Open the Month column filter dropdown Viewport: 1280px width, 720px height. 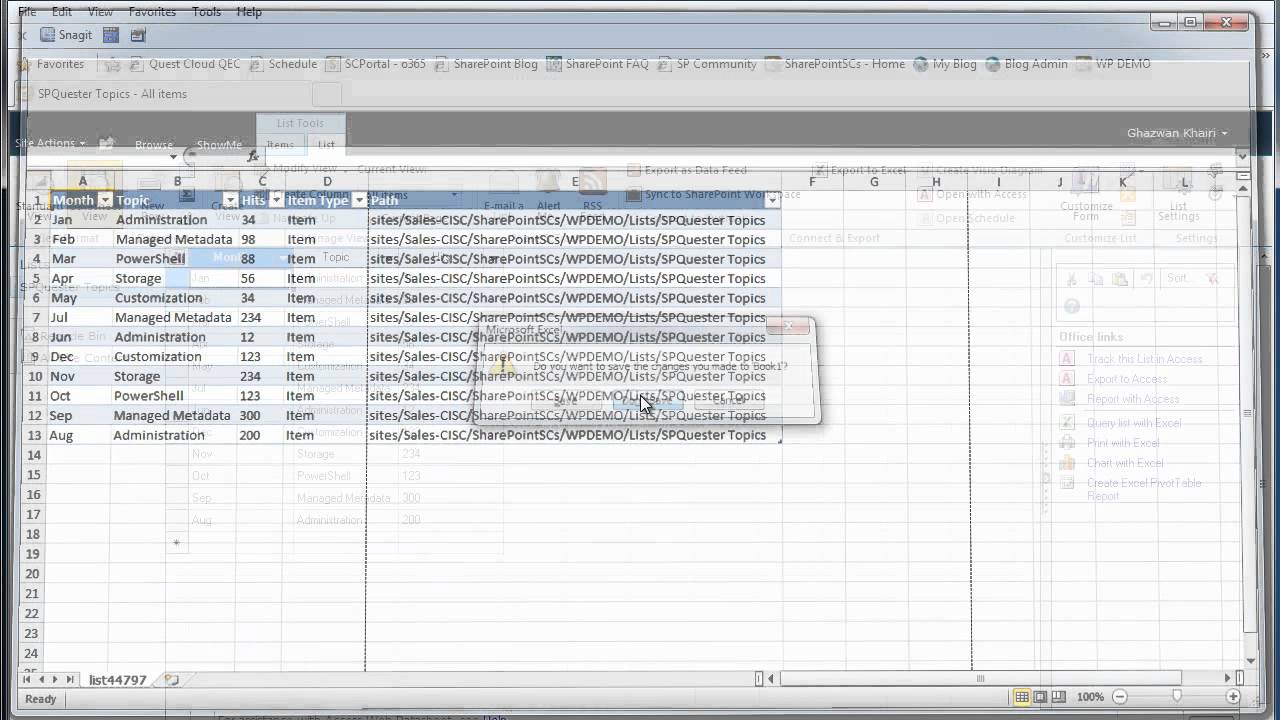coord(104,200)
